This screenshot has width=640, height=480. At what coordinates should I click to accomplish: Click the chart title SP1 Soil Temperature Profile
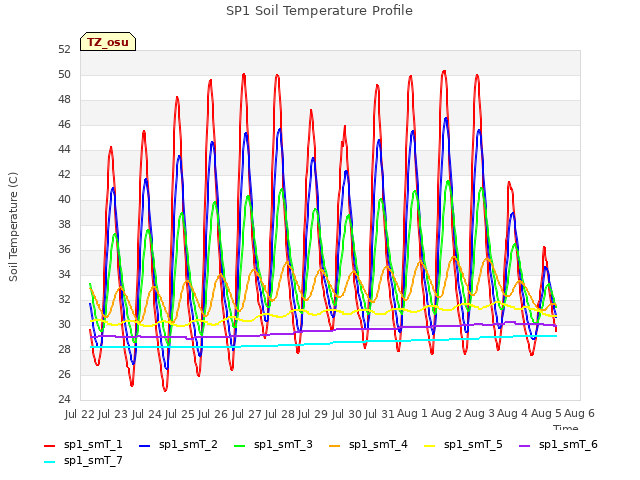point(319,11)
